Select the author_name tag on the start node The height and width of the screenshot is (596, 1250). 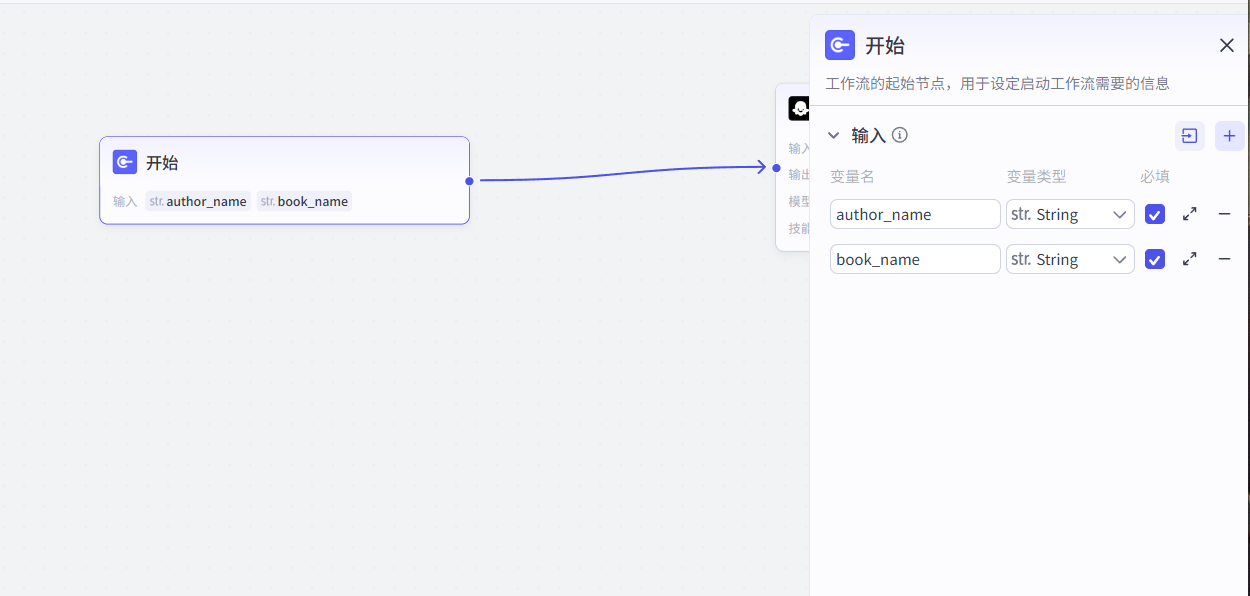(x=198, y=201)
